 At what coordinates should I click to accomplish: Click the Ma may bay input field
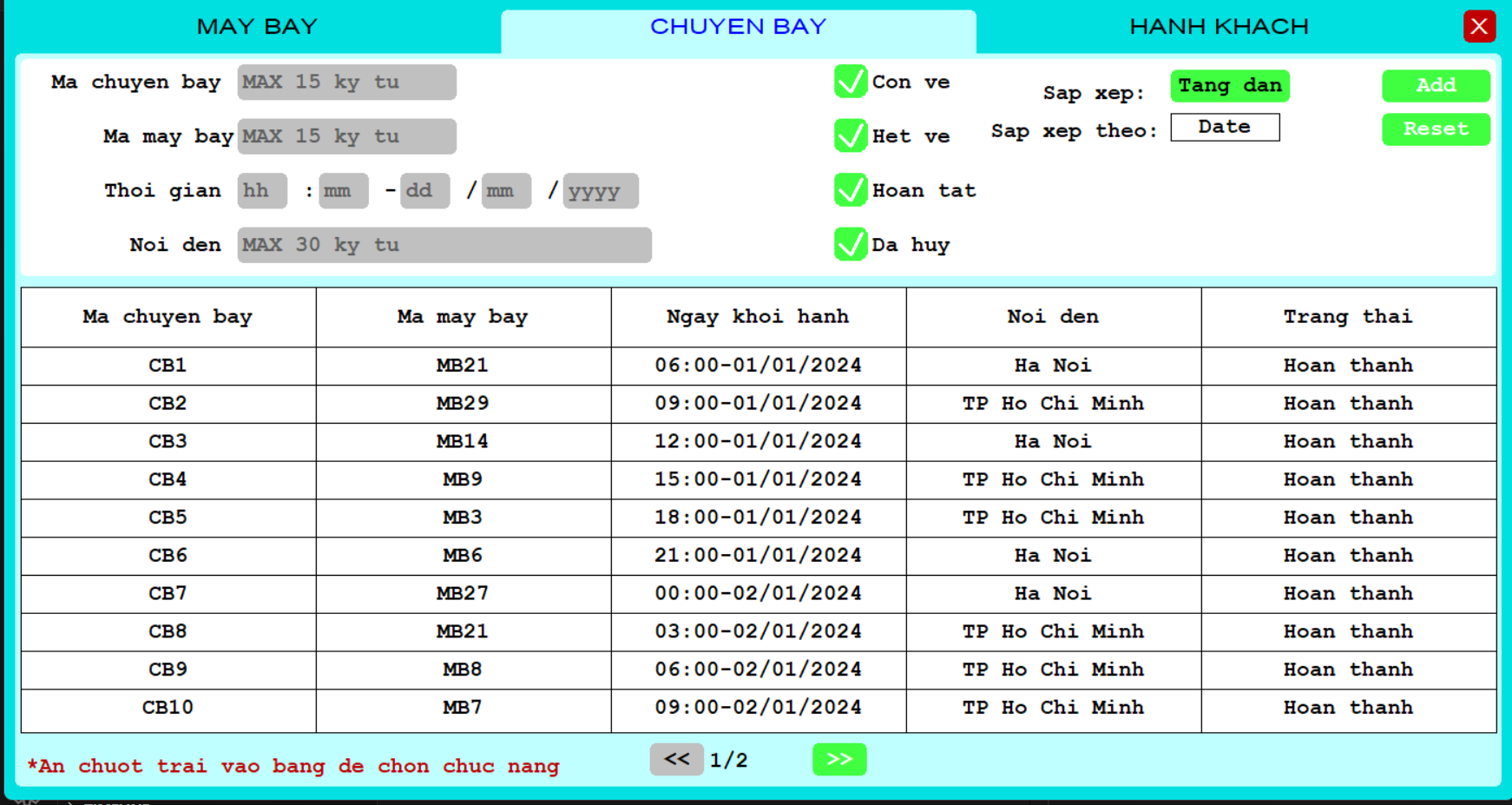[347, 136]
